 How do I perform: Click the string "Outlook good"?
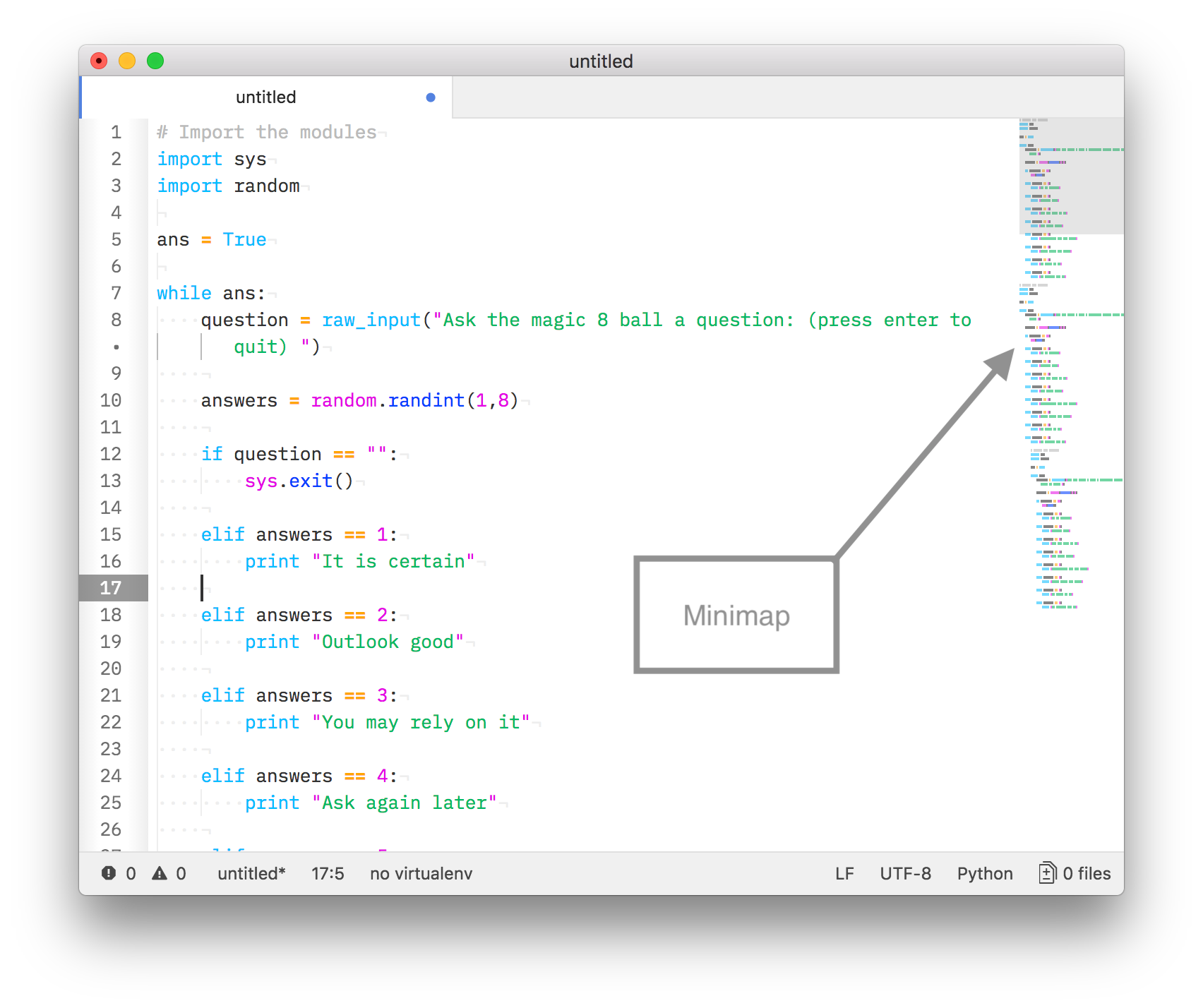pos(388,642)
